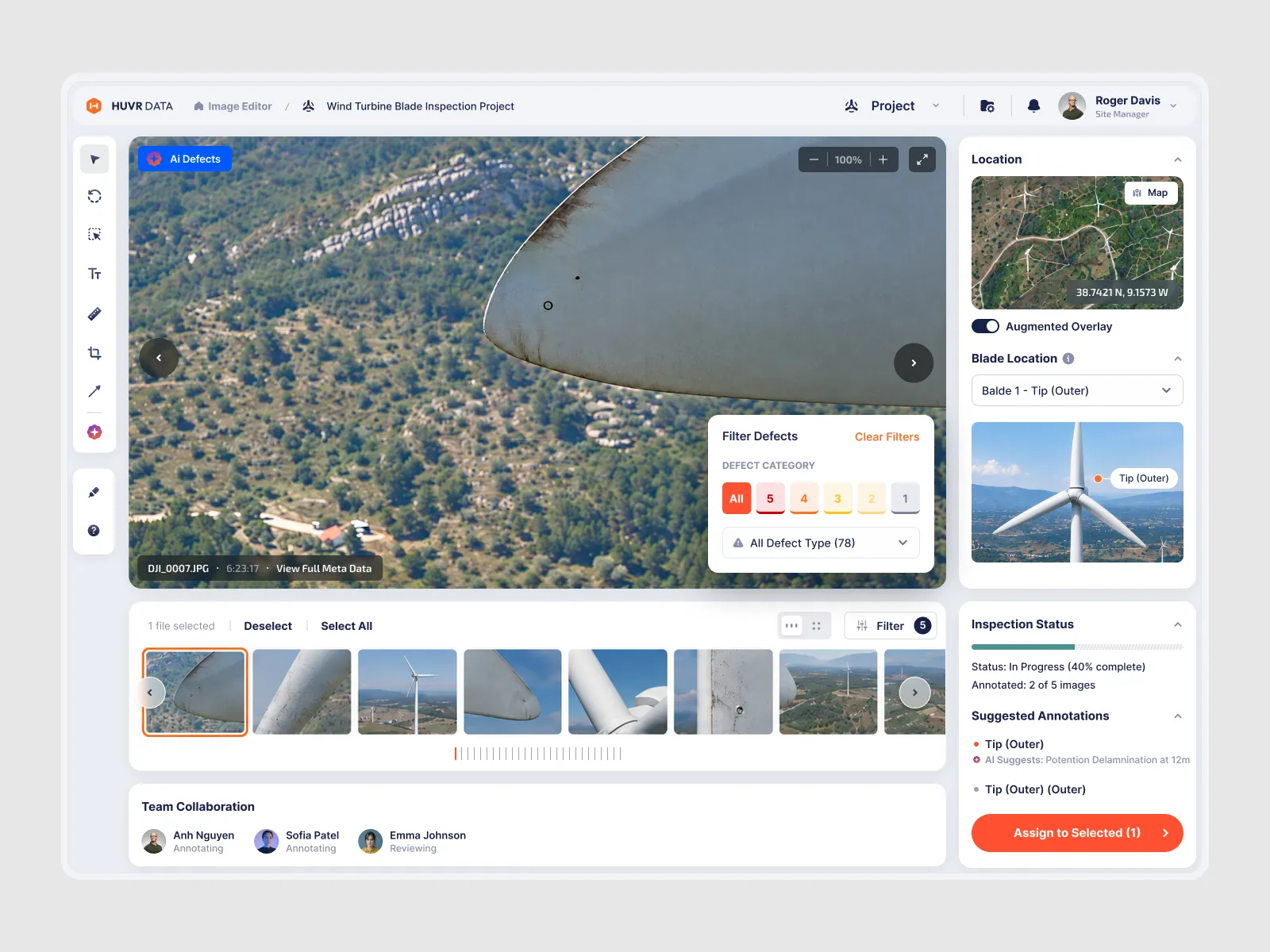
Task: Filter defects by category 5
Action: [x=770, y=498]
